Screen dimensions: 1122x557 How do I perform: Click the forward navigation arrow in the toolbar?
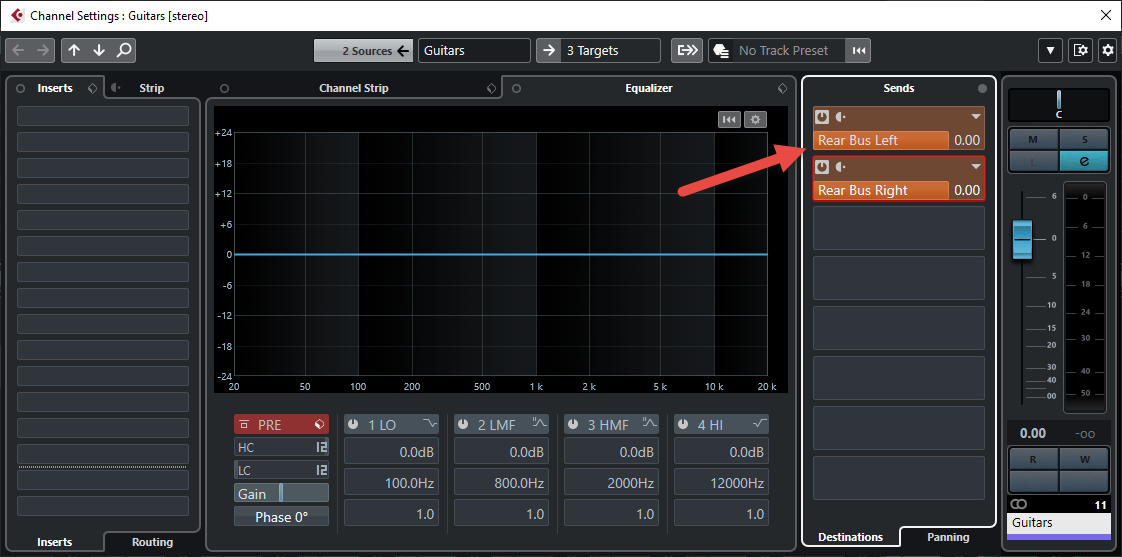click(x=43, y=51)
